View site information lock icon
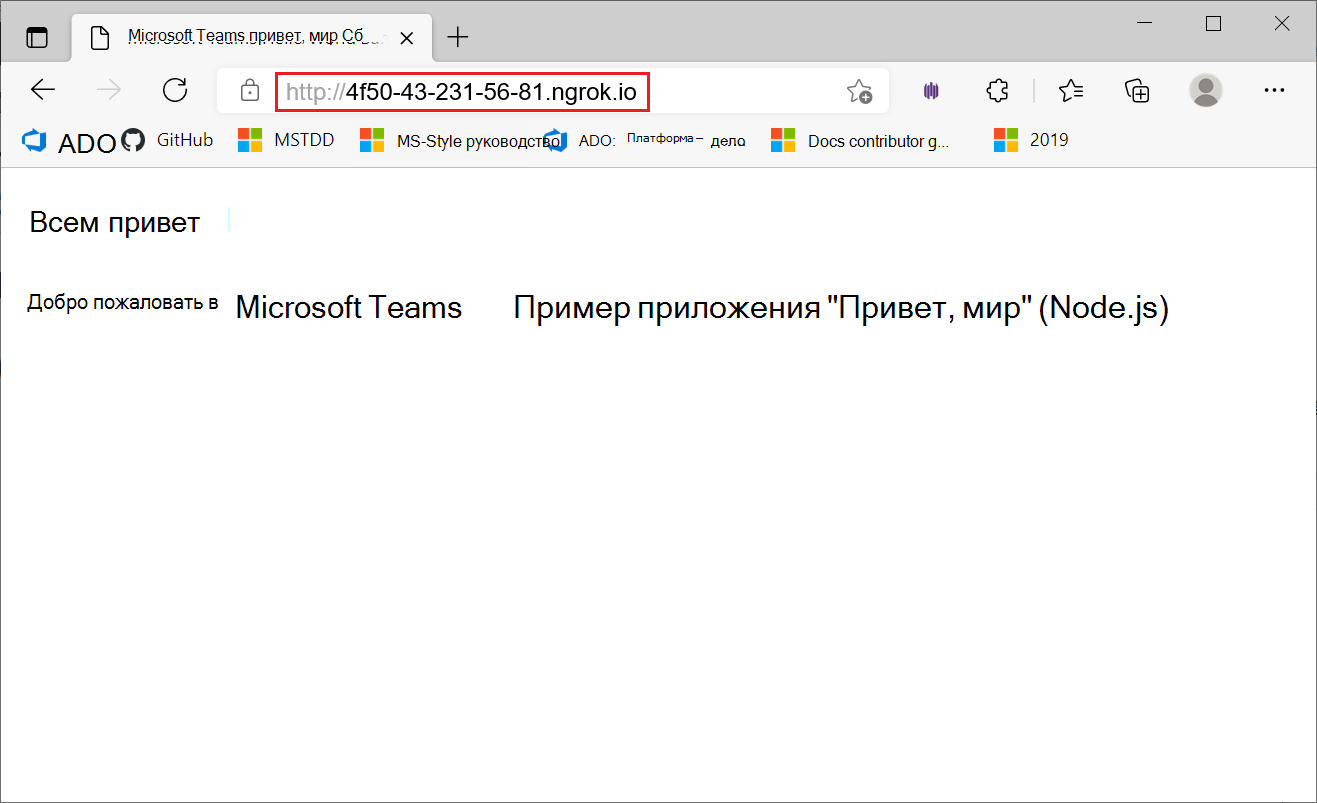The width and height of the screenshot is (1317, 803). click(x=249, y=91)
